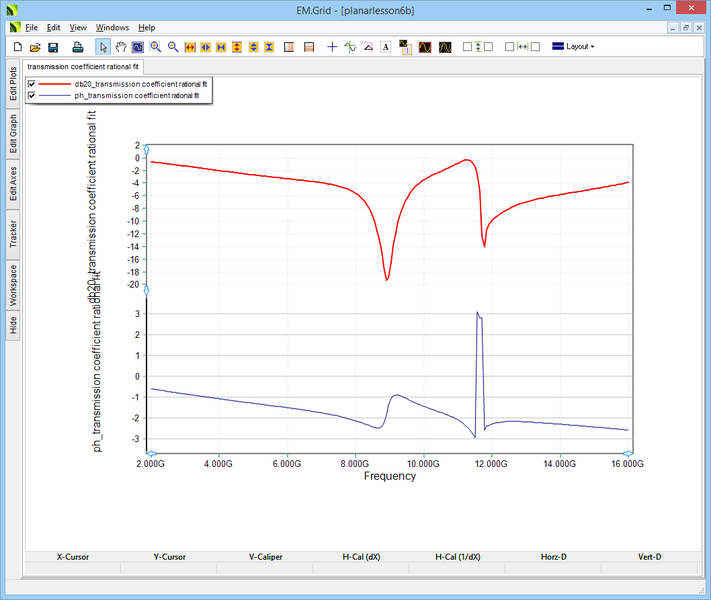Uncheck the db20_transmission coefficient trace checkbox
711x600 pixels.
click(x=32, y=84)
